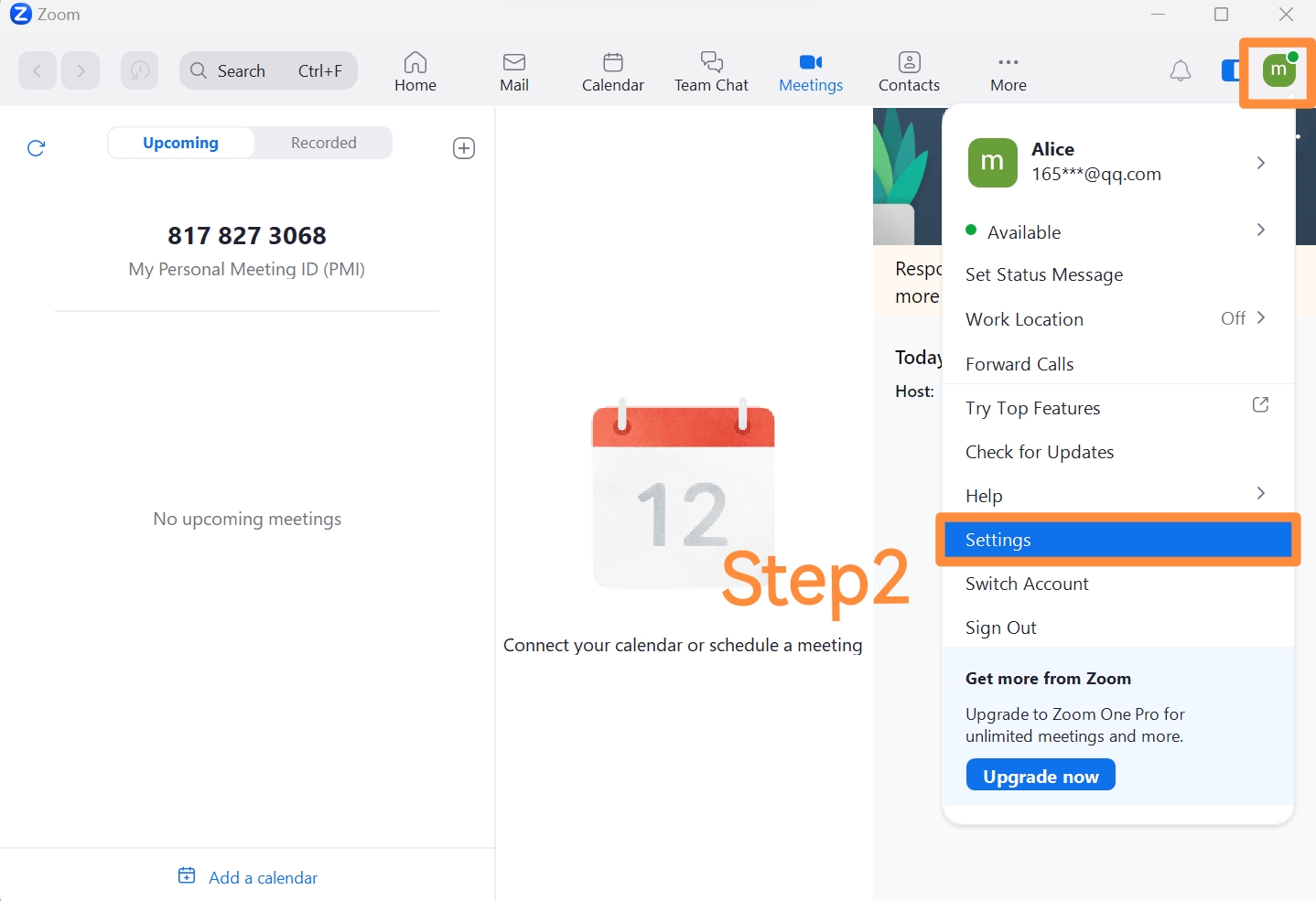Open Alice profile entry in menu

pos(1118,163)
